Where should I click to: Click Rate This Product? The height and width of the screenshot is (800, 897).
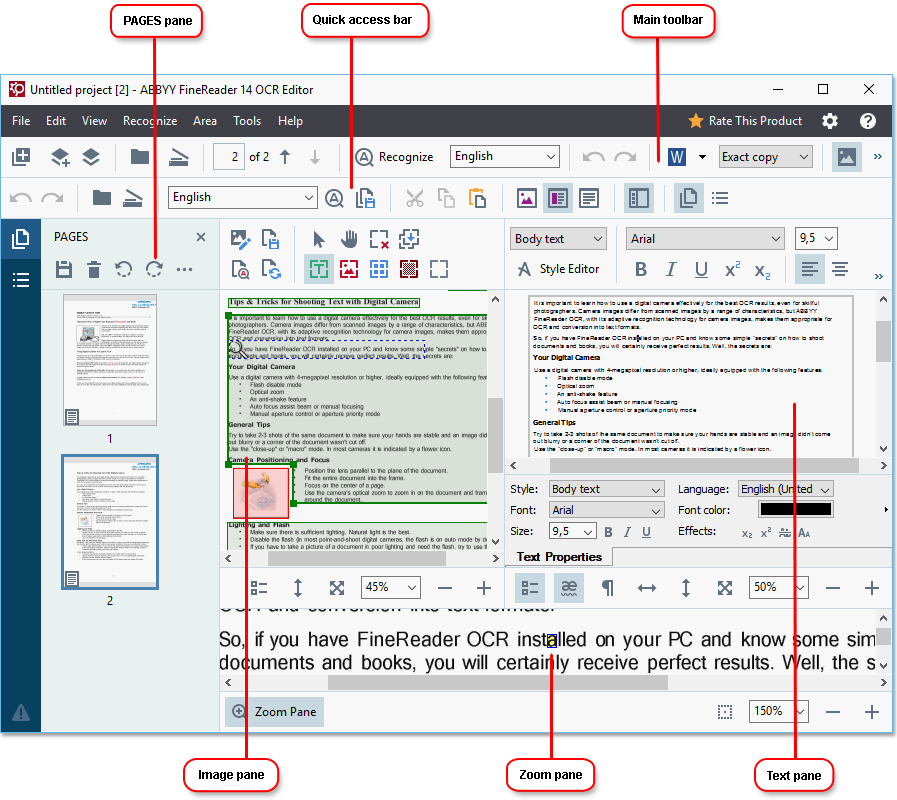(745, 121)
